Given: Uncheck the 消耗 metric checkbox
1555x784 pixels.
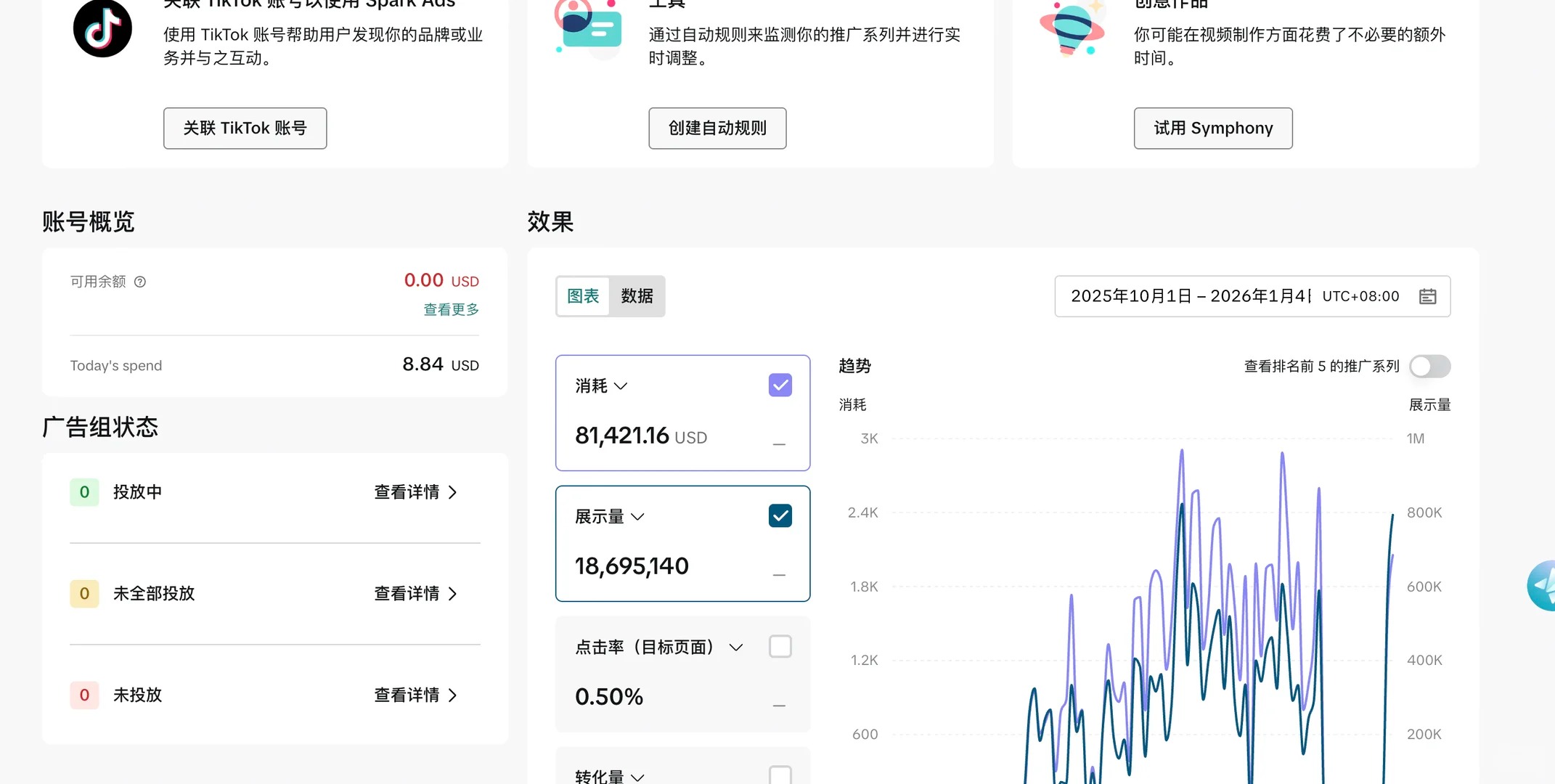Looking at the screenshot, I should [x=780, y=385].
